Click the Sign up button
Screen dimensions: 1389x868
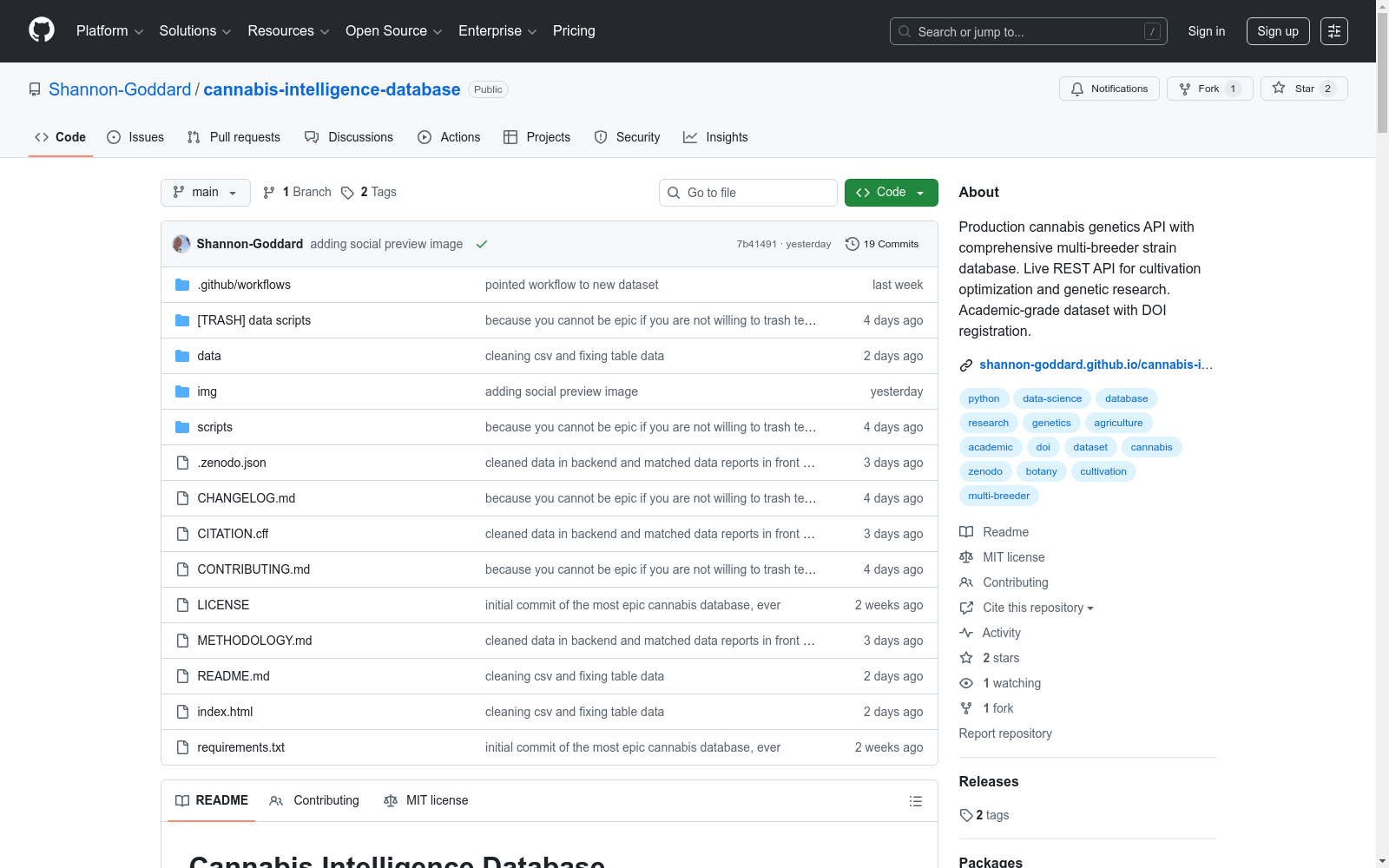tap(1278, 31)
